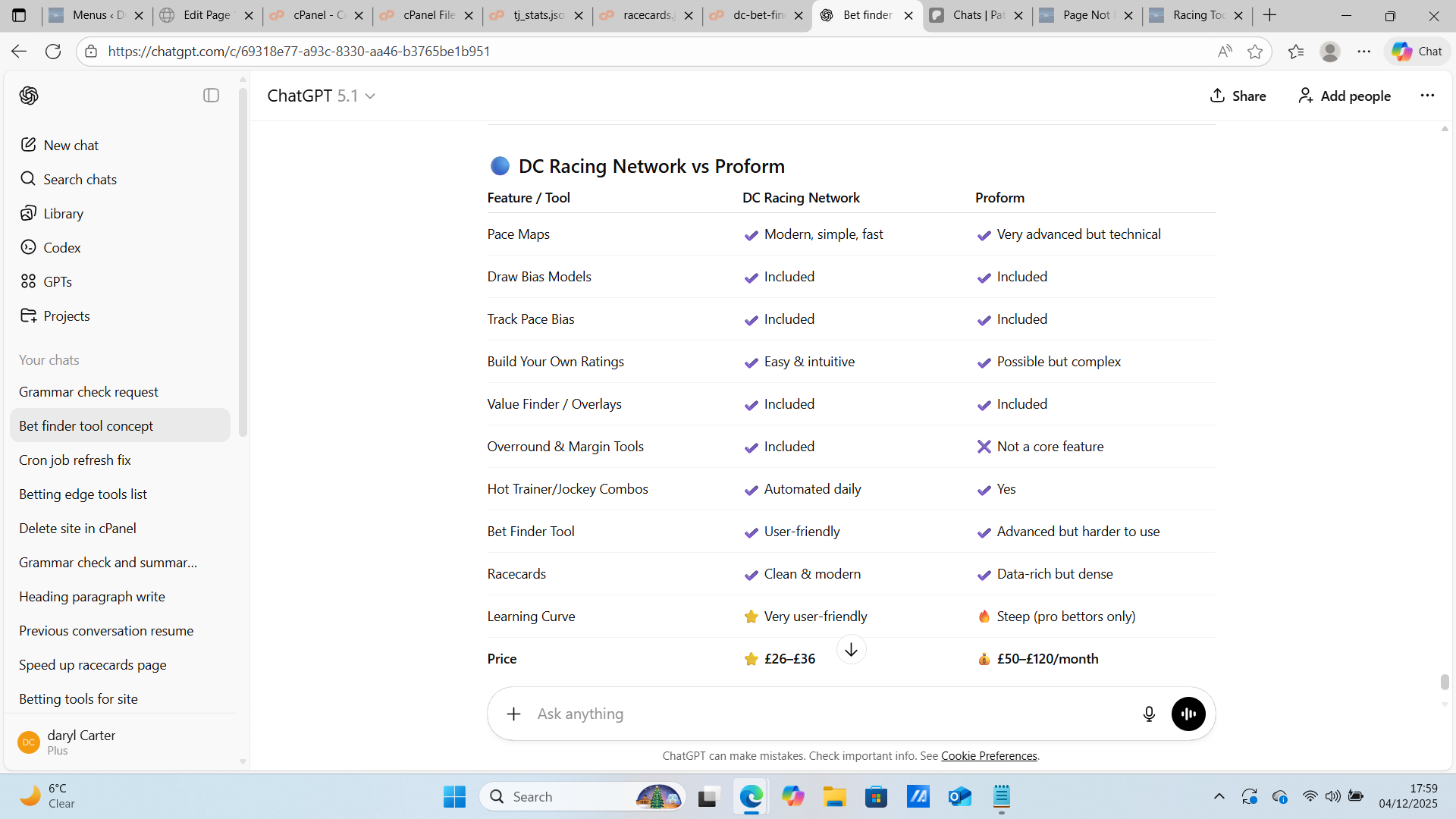Screen dimensions: 1456x819
Task: Start voice mode with the black waveform button
Action: pyautogui.click(x=1188, y=714)
